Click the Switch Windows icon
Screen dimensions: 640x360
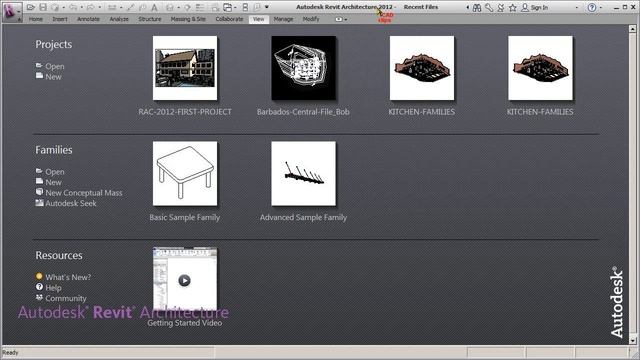(x=227, y=7)
